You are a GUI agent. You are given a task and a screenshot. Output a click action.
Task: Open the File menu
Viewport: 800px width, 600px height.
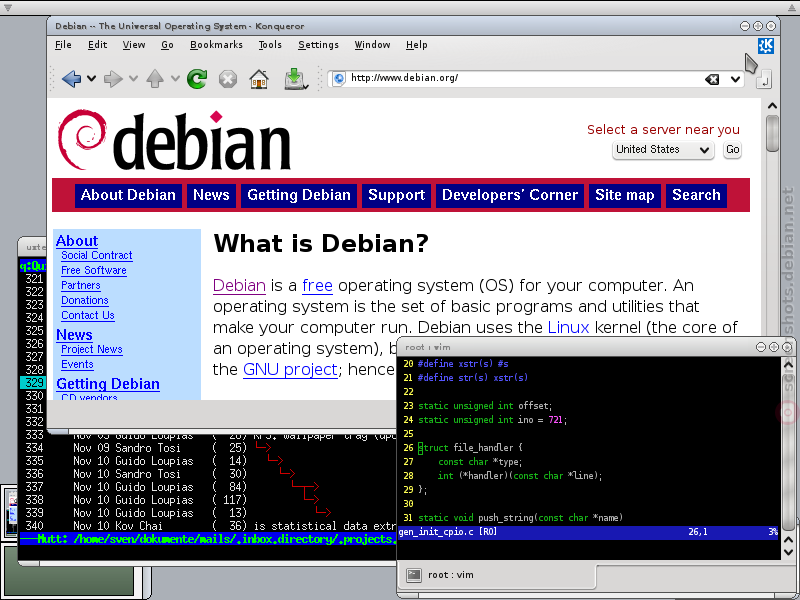click(x=63, y=45)
